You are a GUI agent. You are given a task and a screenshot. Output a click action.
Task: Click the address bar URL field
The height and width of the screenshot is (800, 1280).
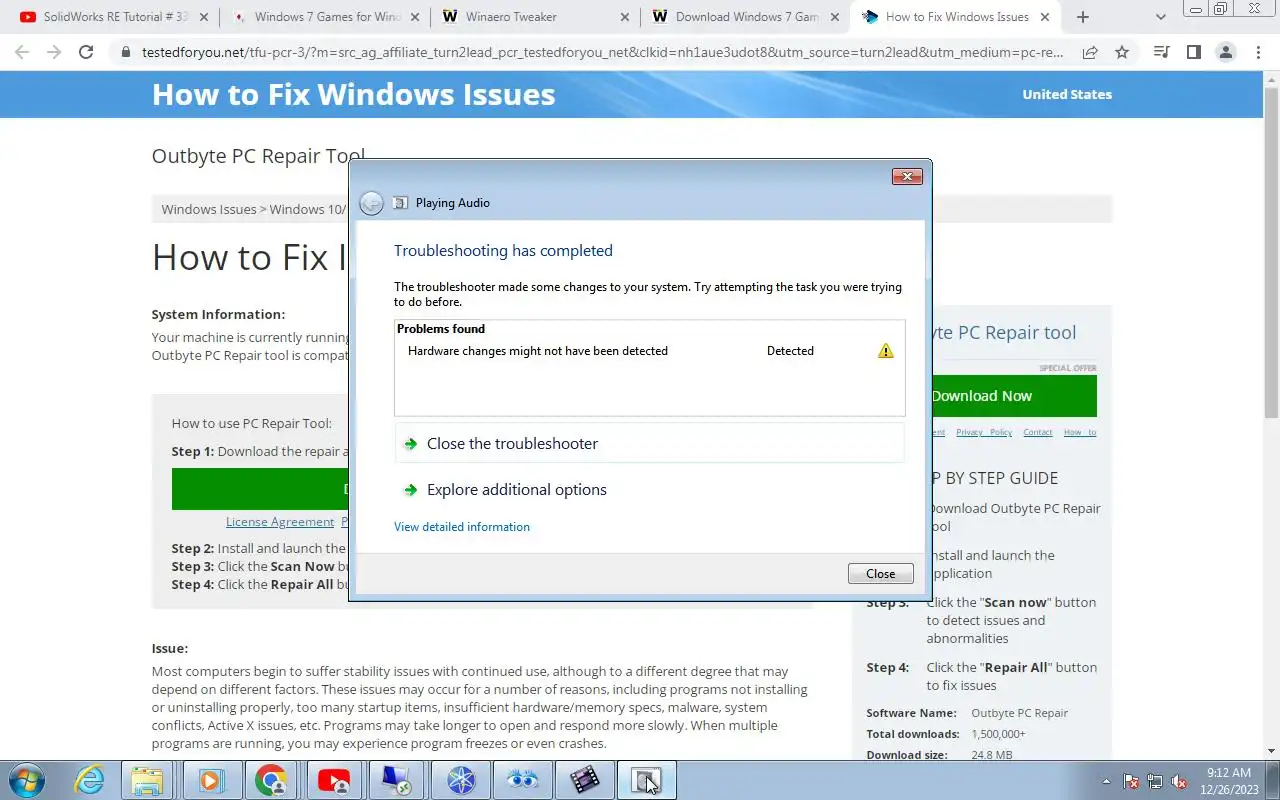click(603, 52)
